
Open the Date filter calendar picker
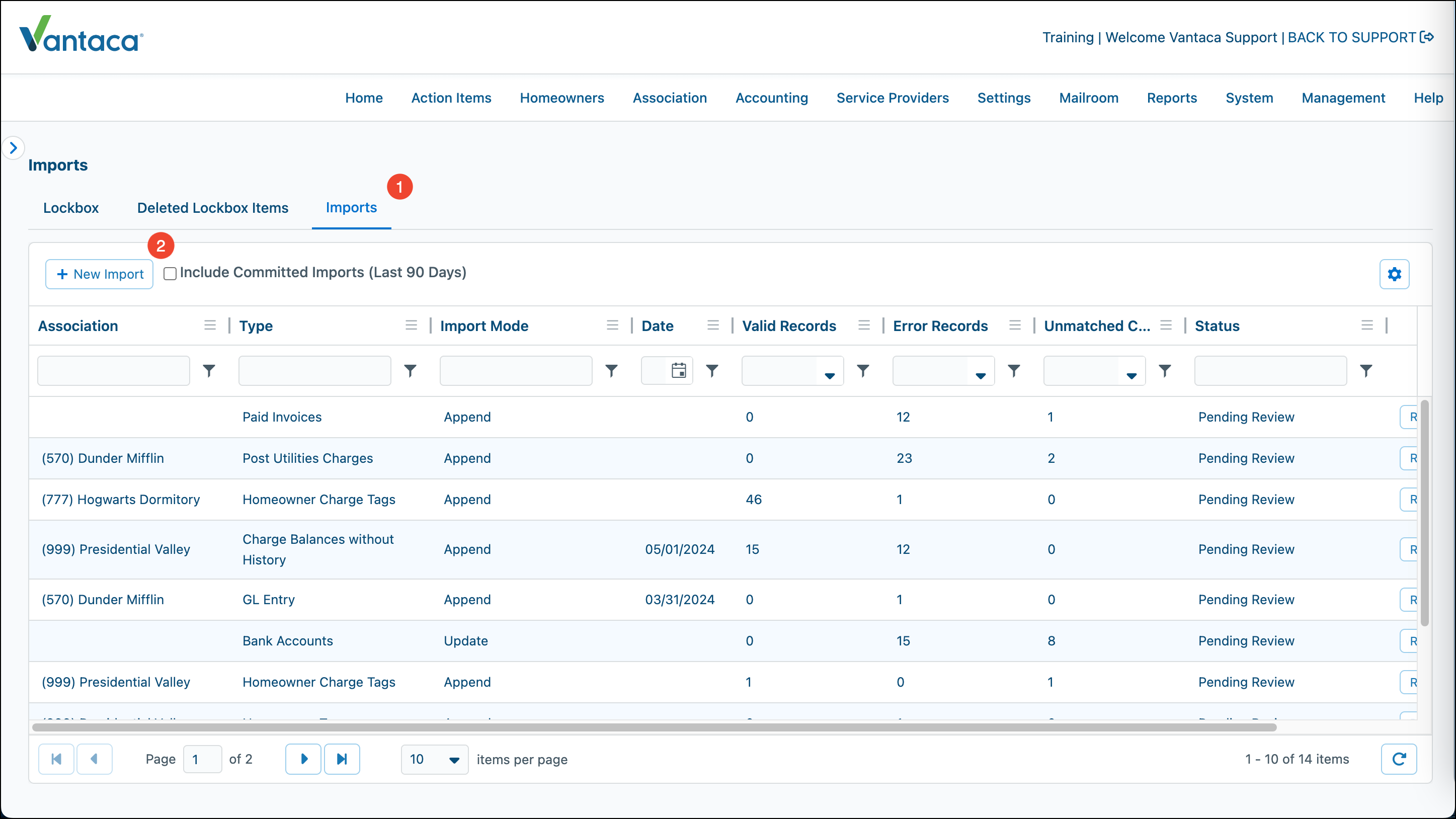click(678, 371)
